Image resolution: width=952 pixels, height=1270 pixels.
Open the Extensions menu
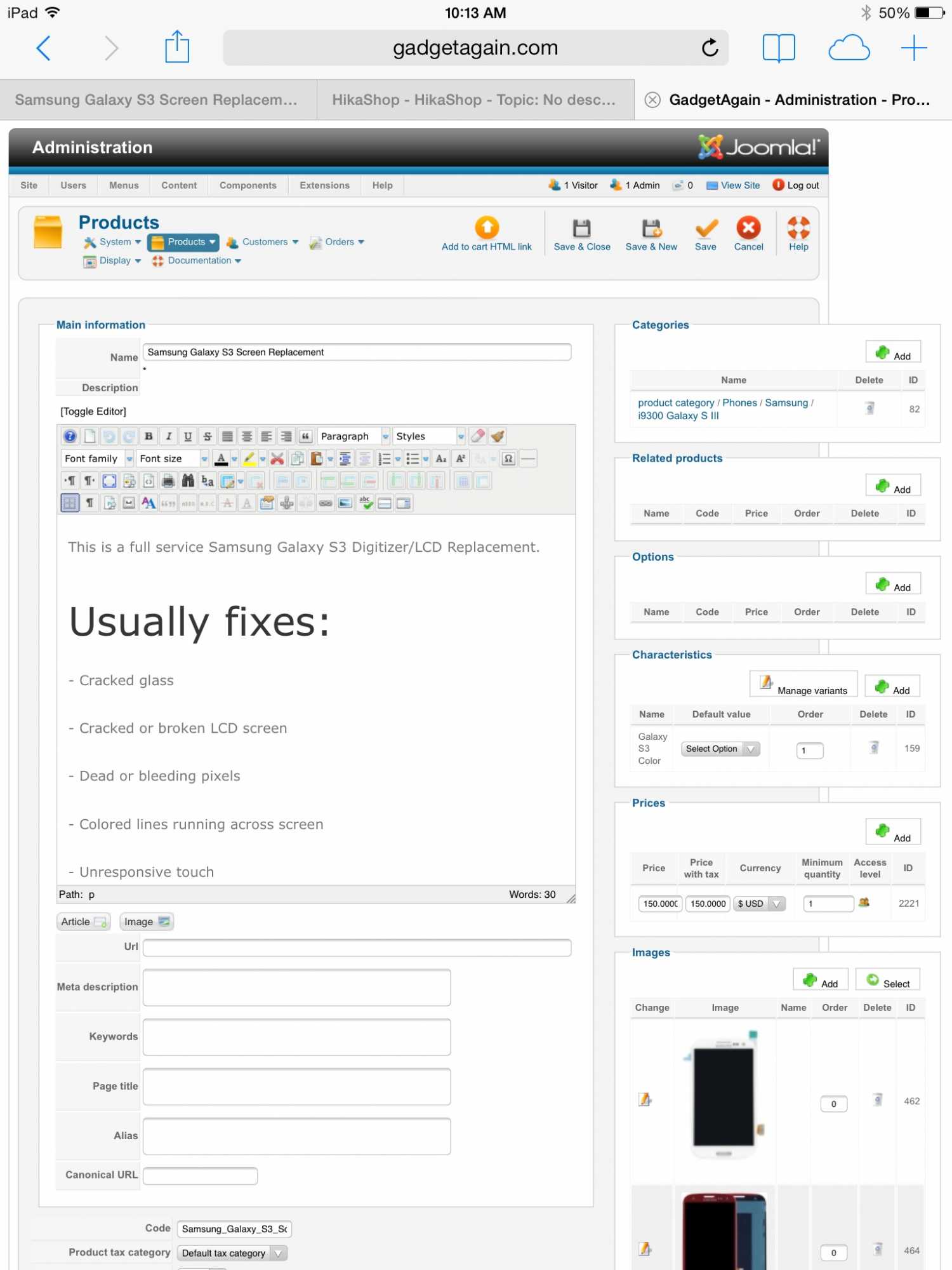[x=325, y=185]
